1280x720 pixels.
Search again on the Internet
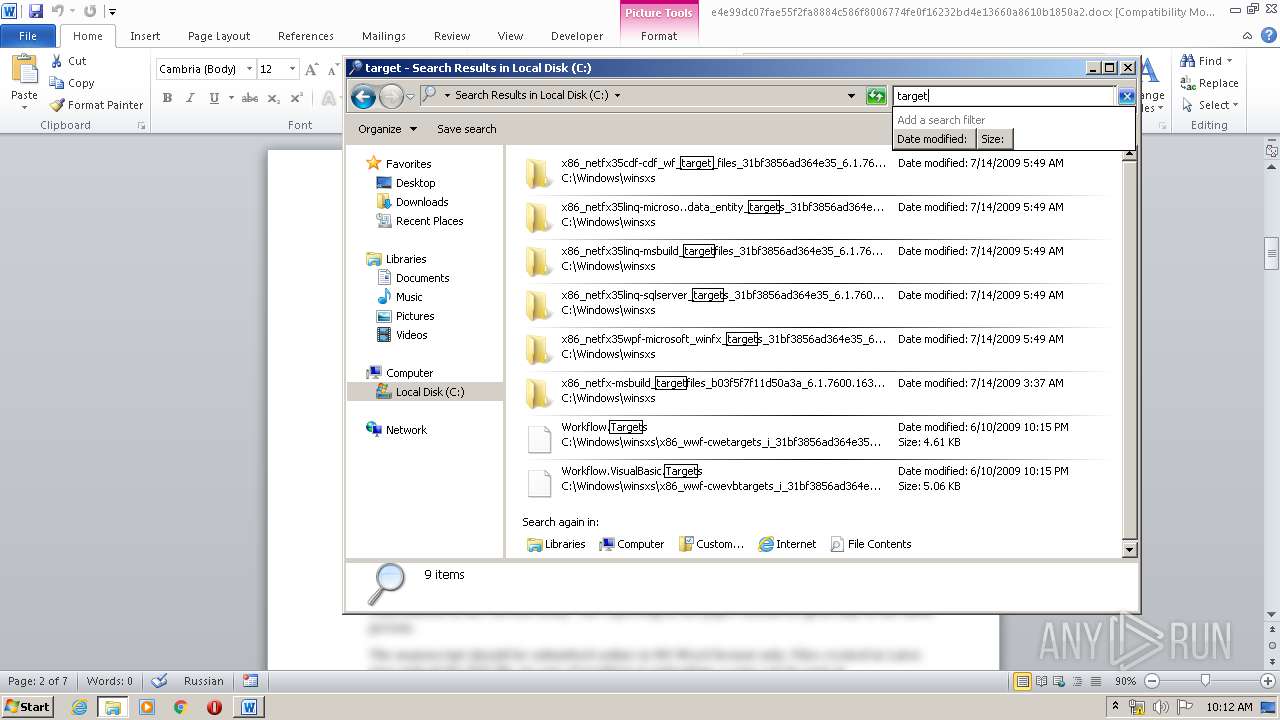pyautogui.click(x=787, y=544)
